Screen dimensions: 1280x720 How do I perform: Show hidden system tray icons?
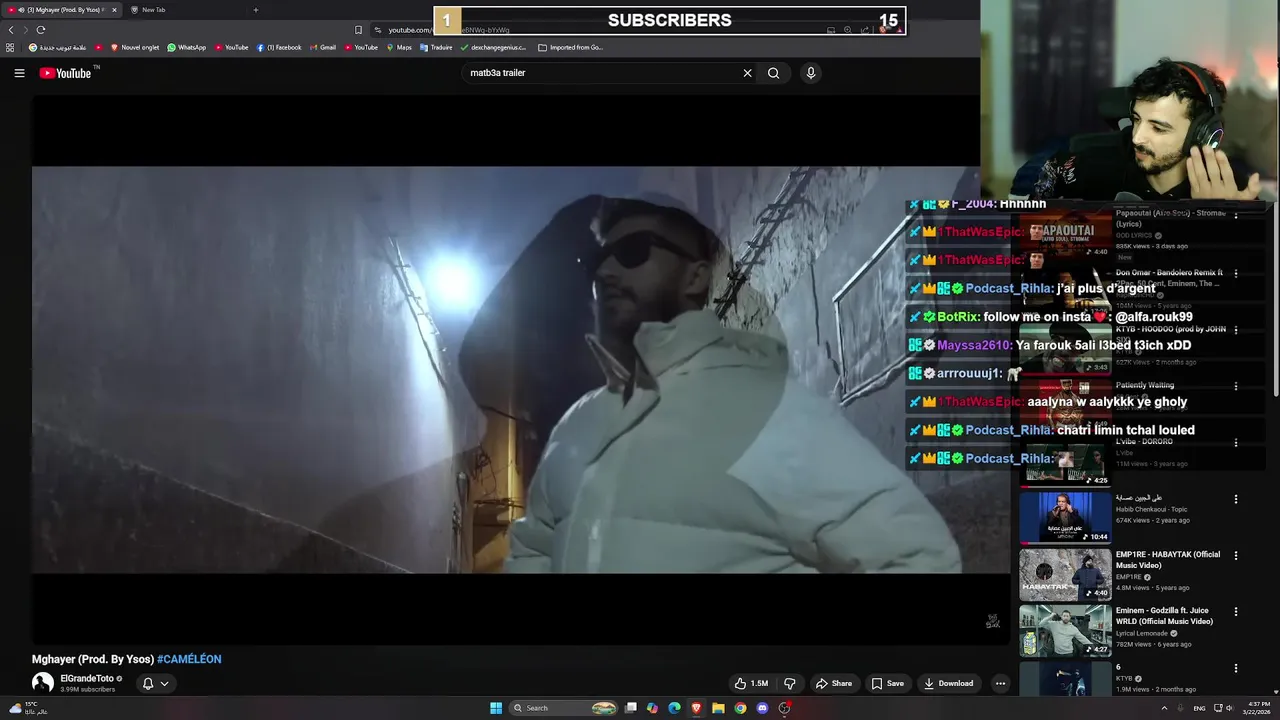click(x=1164, y=708)
